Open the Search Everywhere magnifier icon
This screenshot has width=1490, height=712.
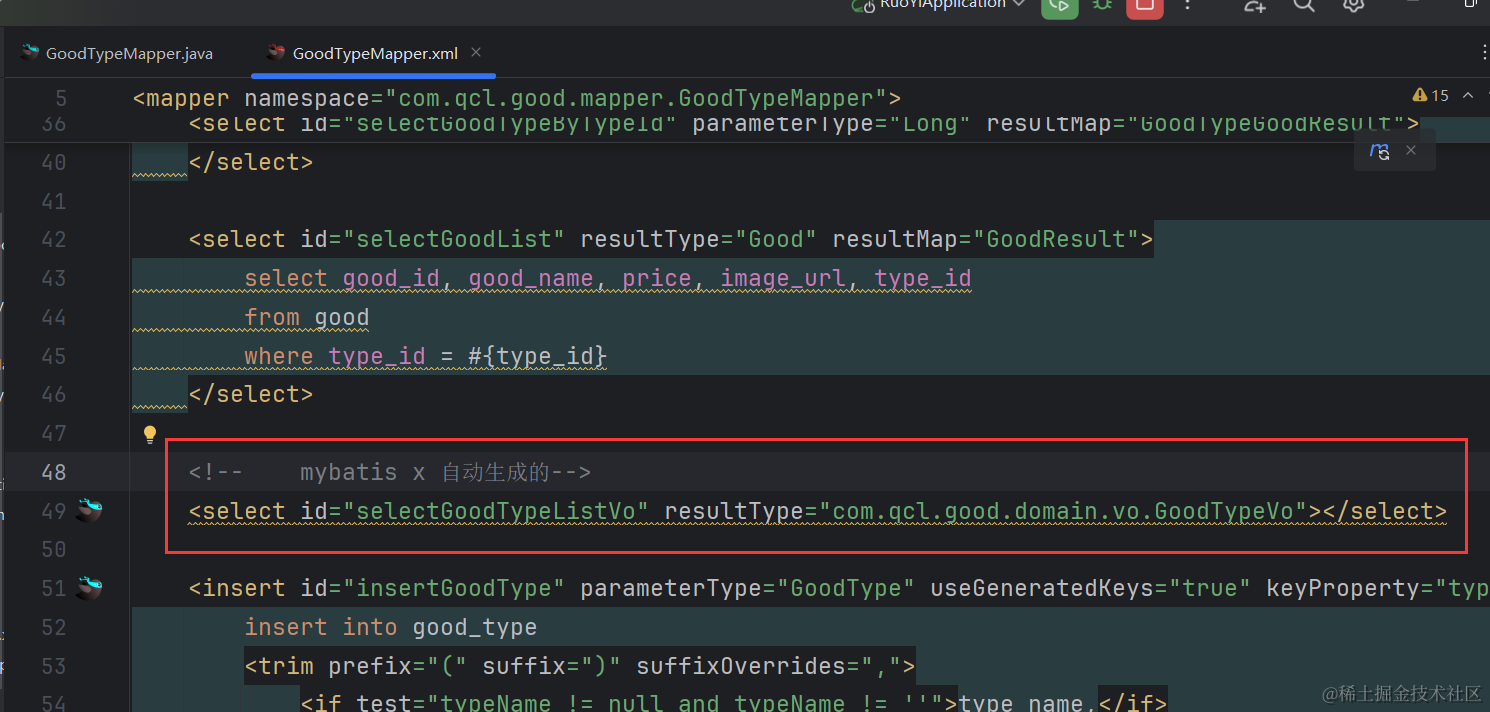(x=1304, y=6)
